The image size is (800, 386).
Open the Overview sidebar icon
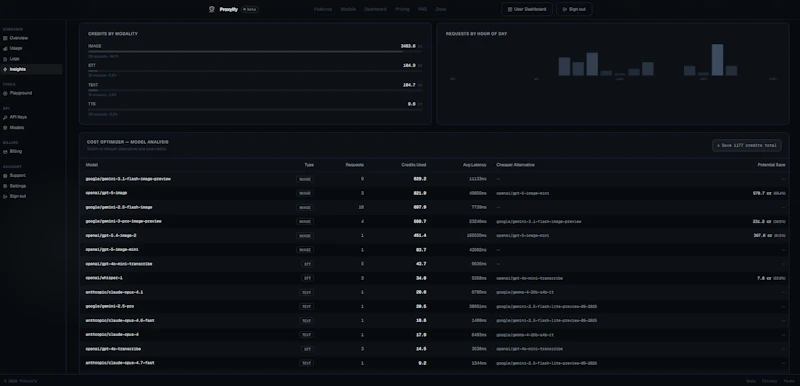(5, 38)
